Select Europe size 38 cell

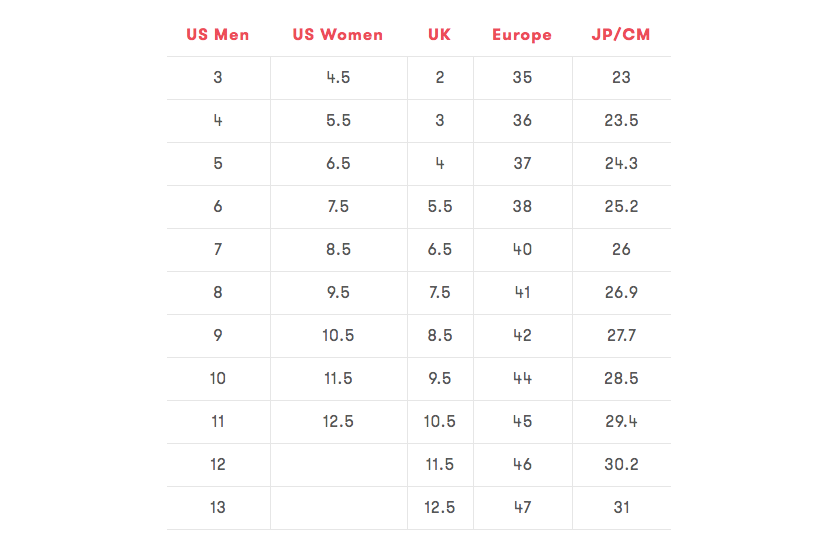click(522, 207)
